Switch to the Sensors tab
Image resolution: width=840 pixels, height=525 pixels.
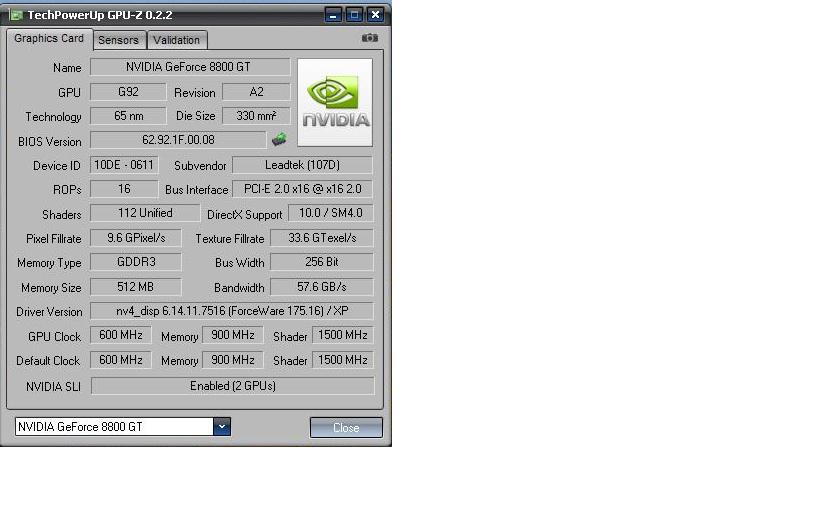(x=118, y=40)
